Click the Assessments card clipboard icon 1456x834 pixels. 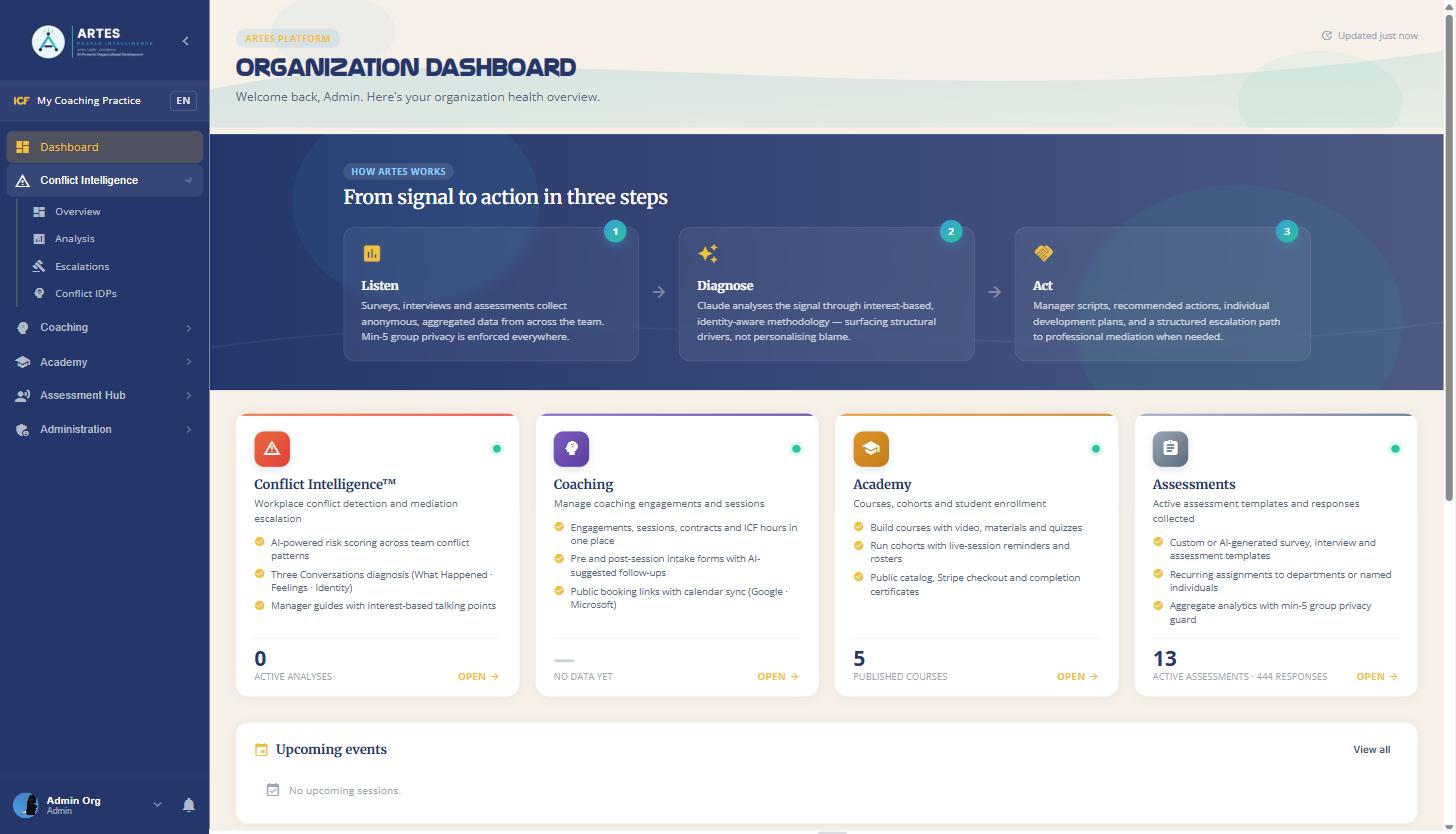[1170, 449]
